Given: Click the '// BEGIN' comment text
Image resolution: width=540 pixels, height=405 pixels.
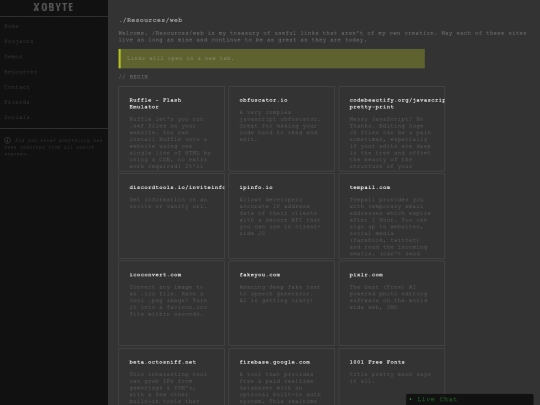Looking at the screenshot, I should click(133, 77).
